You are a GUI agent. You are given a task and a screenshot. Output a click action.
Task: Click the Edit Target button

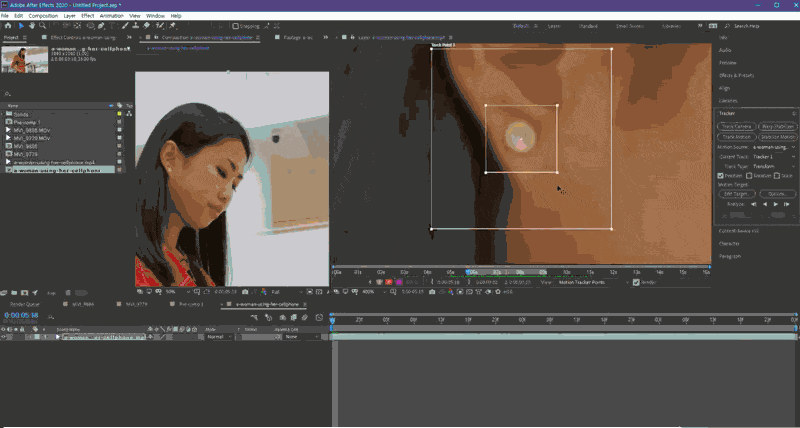point(736,194)
